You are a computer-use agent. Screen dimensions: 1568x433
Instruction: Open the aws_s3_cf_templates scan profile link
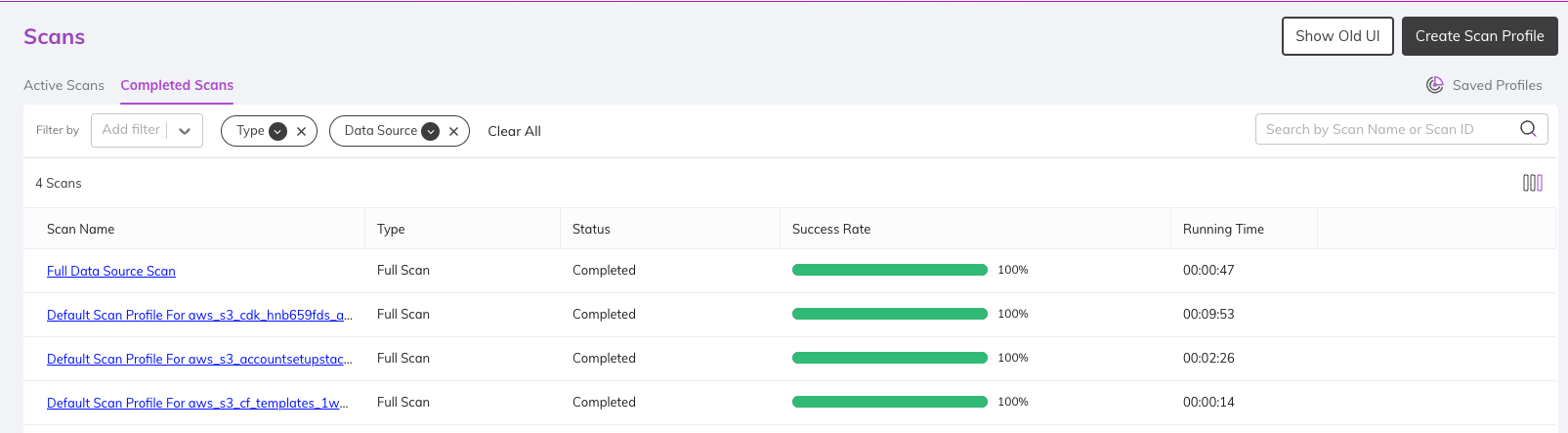click(x=197, y=403)
